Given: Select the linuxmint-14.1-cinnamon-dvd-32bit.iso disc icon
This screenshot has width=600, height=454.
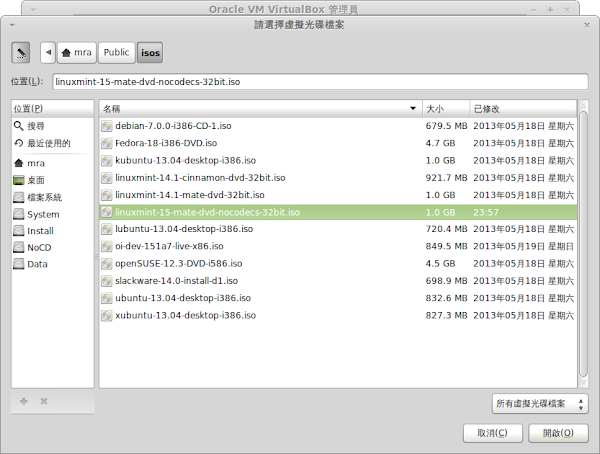Looking at the screenshot, I should coord(107,178).
